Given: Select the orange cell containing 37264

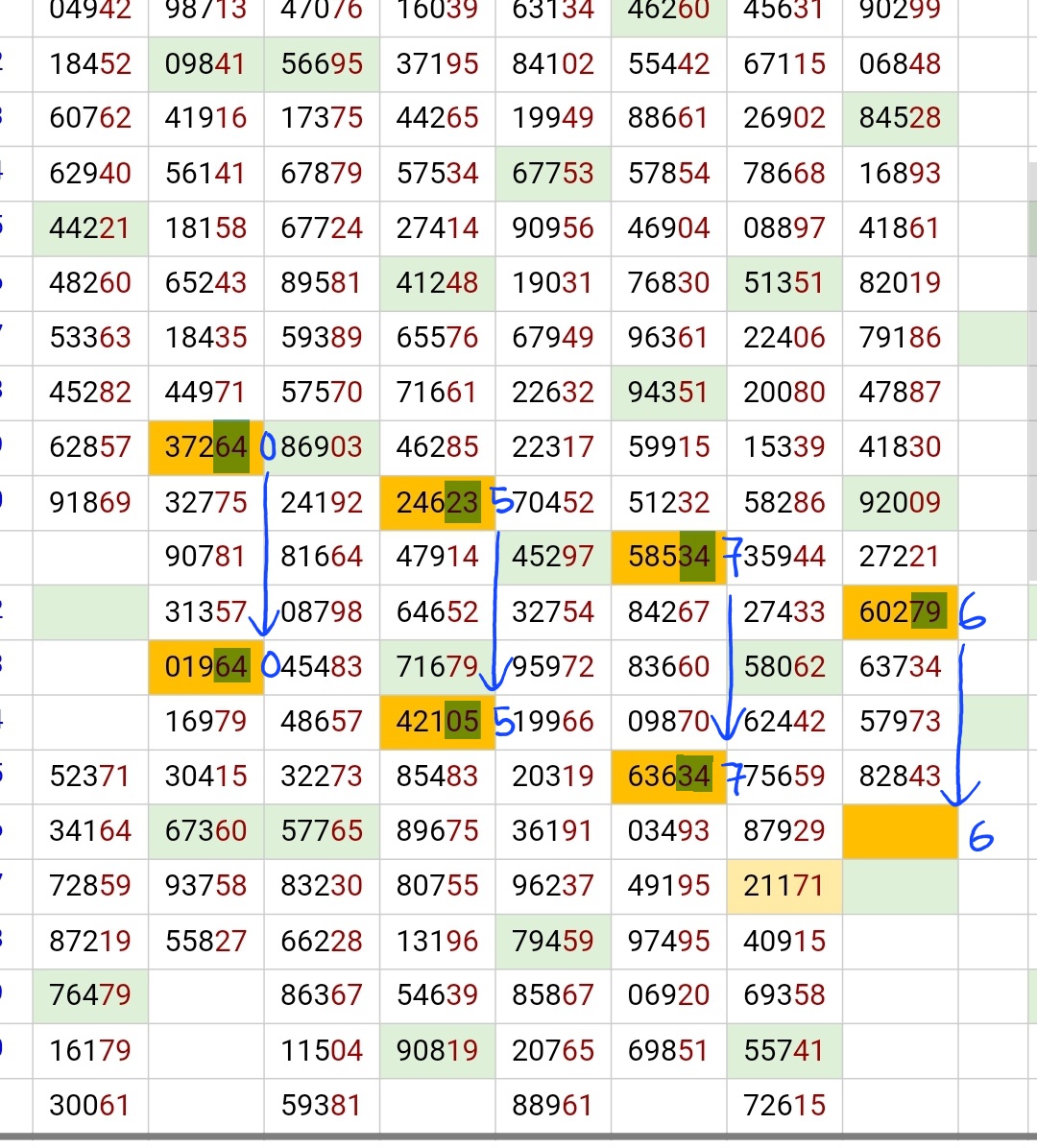Looking at the screenshot, I should click(x=205, y=447).
